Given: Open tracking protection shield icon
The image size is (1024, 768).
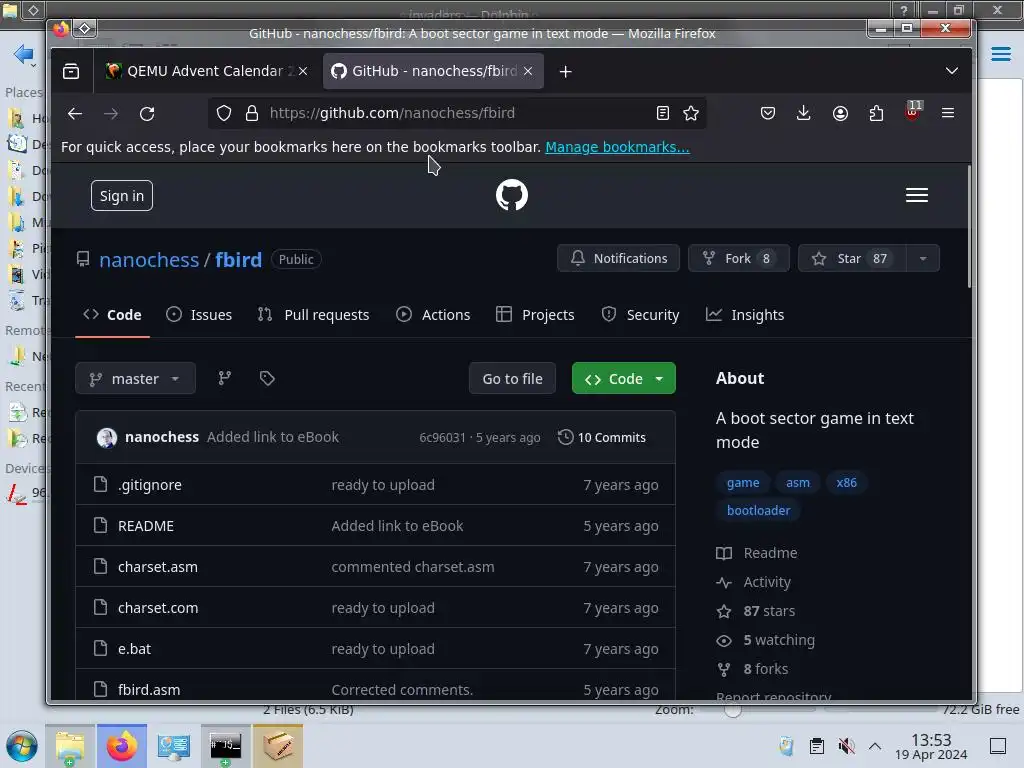Looking at the screenshot, I should point(224,114).
